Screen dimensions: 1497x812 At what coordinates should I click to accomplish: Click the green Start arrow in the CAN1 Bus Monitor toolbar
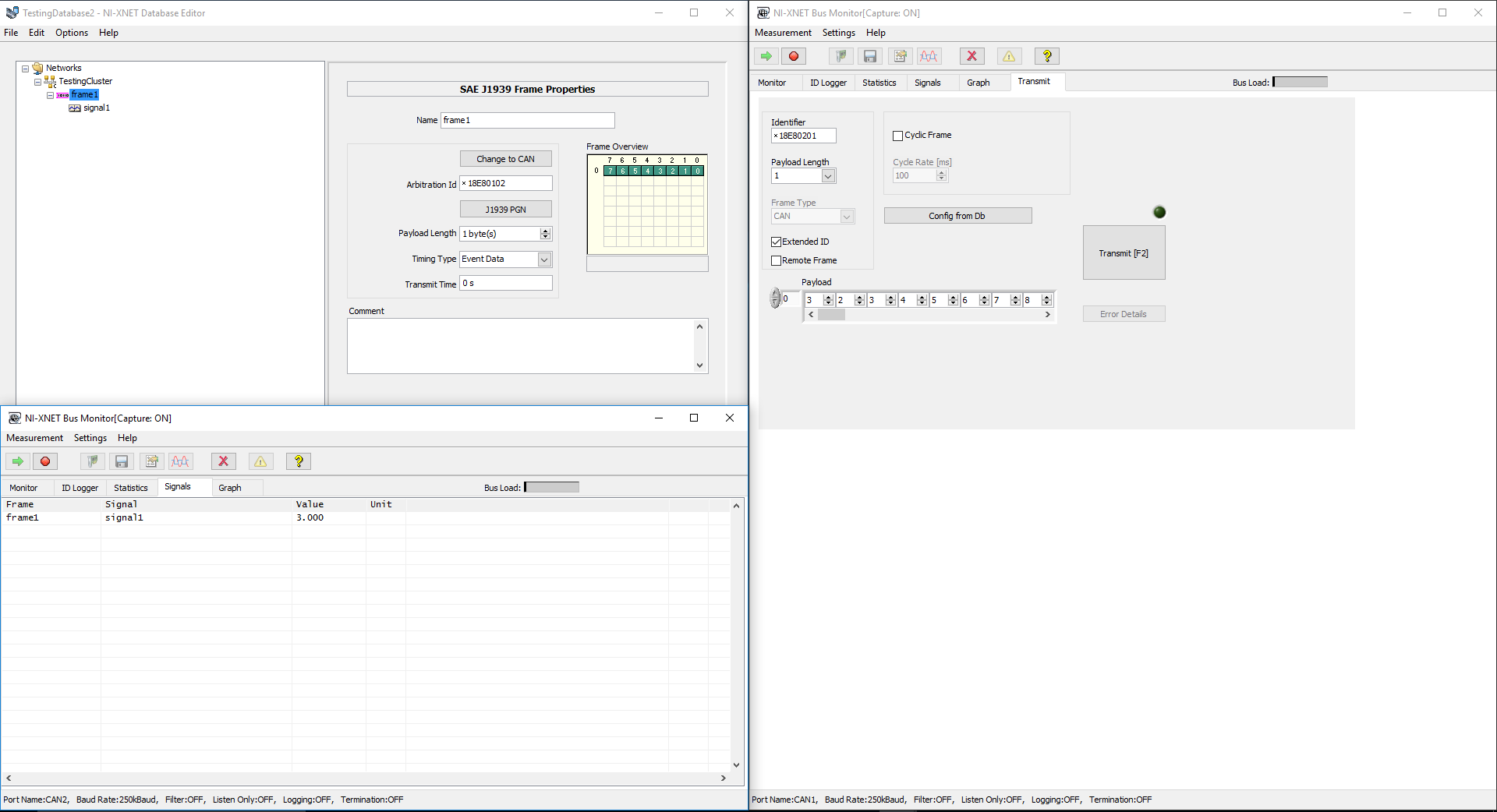766,56
